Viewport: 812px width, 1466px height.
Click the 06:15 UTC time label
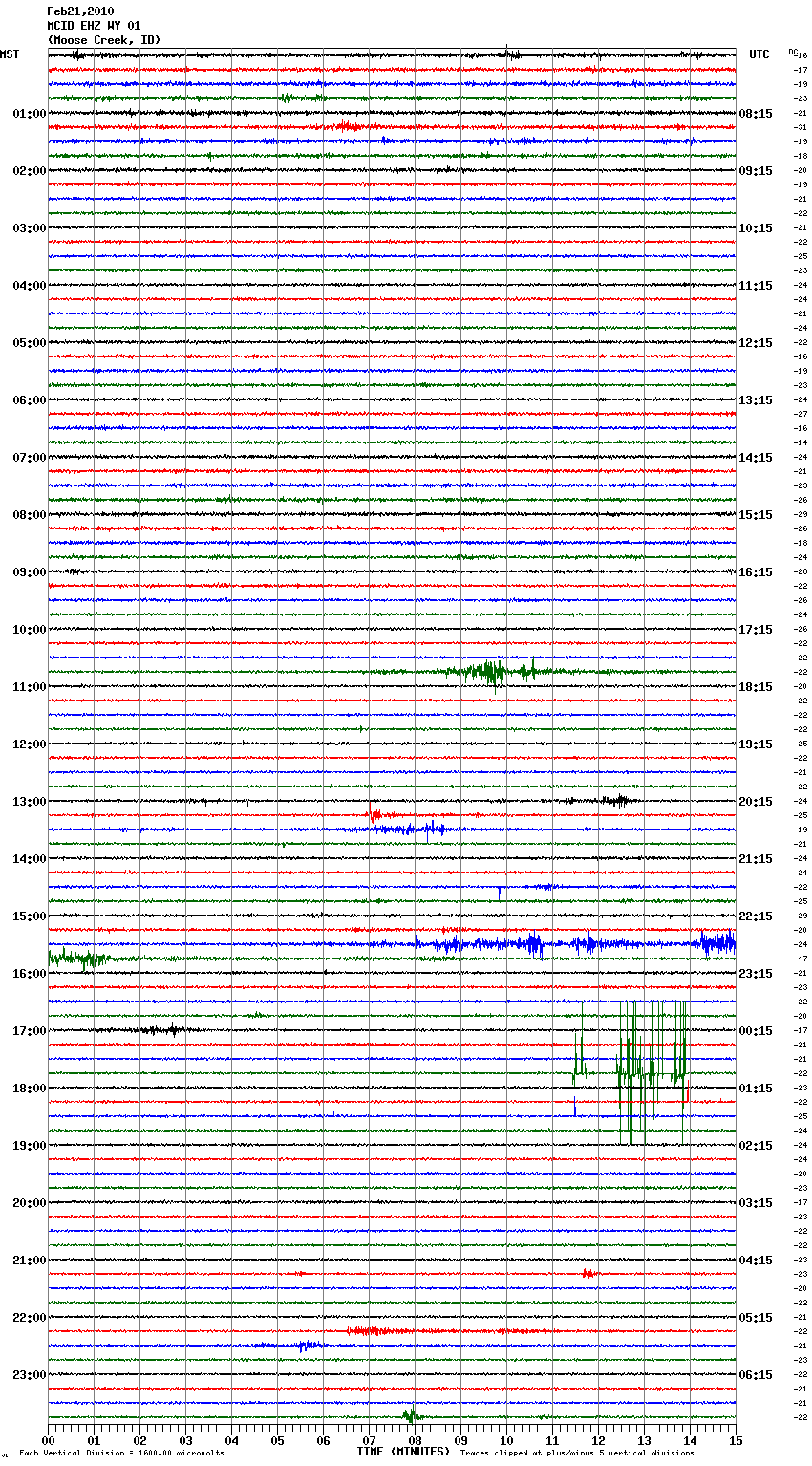756,1375
